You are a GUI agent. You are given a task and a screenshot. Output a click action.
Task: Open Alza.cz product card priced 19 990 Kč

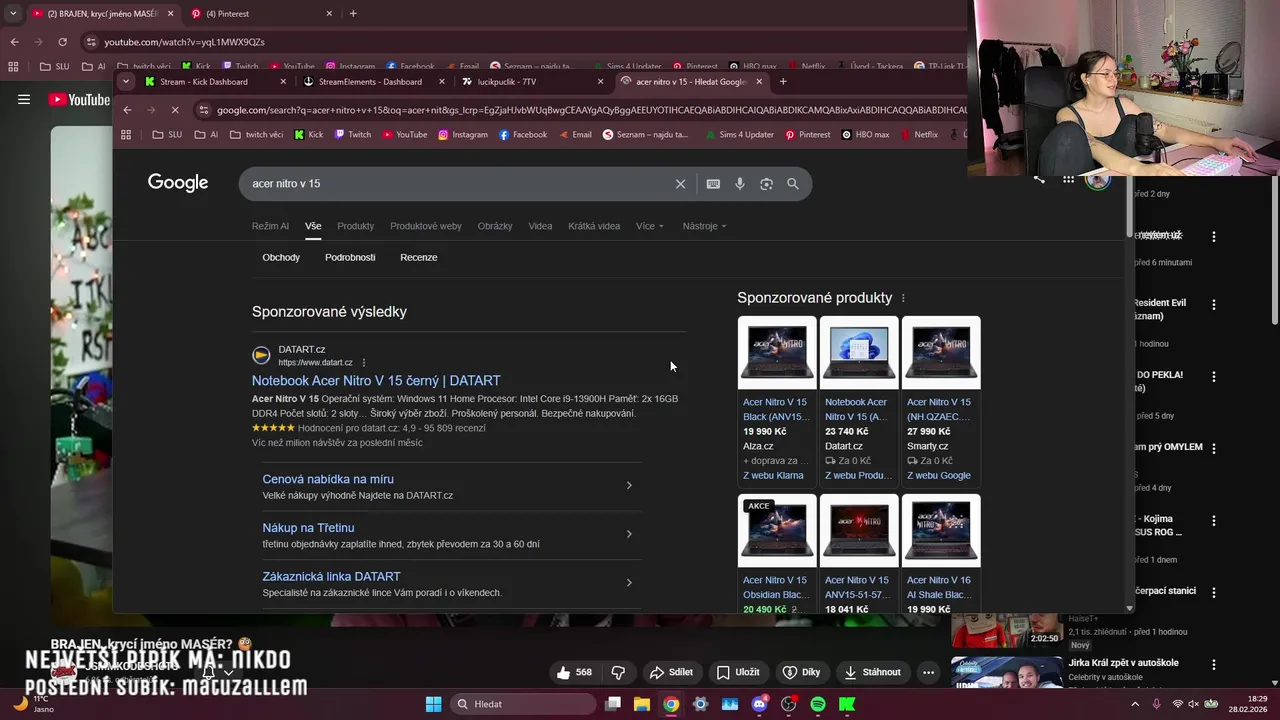(777, 401)
